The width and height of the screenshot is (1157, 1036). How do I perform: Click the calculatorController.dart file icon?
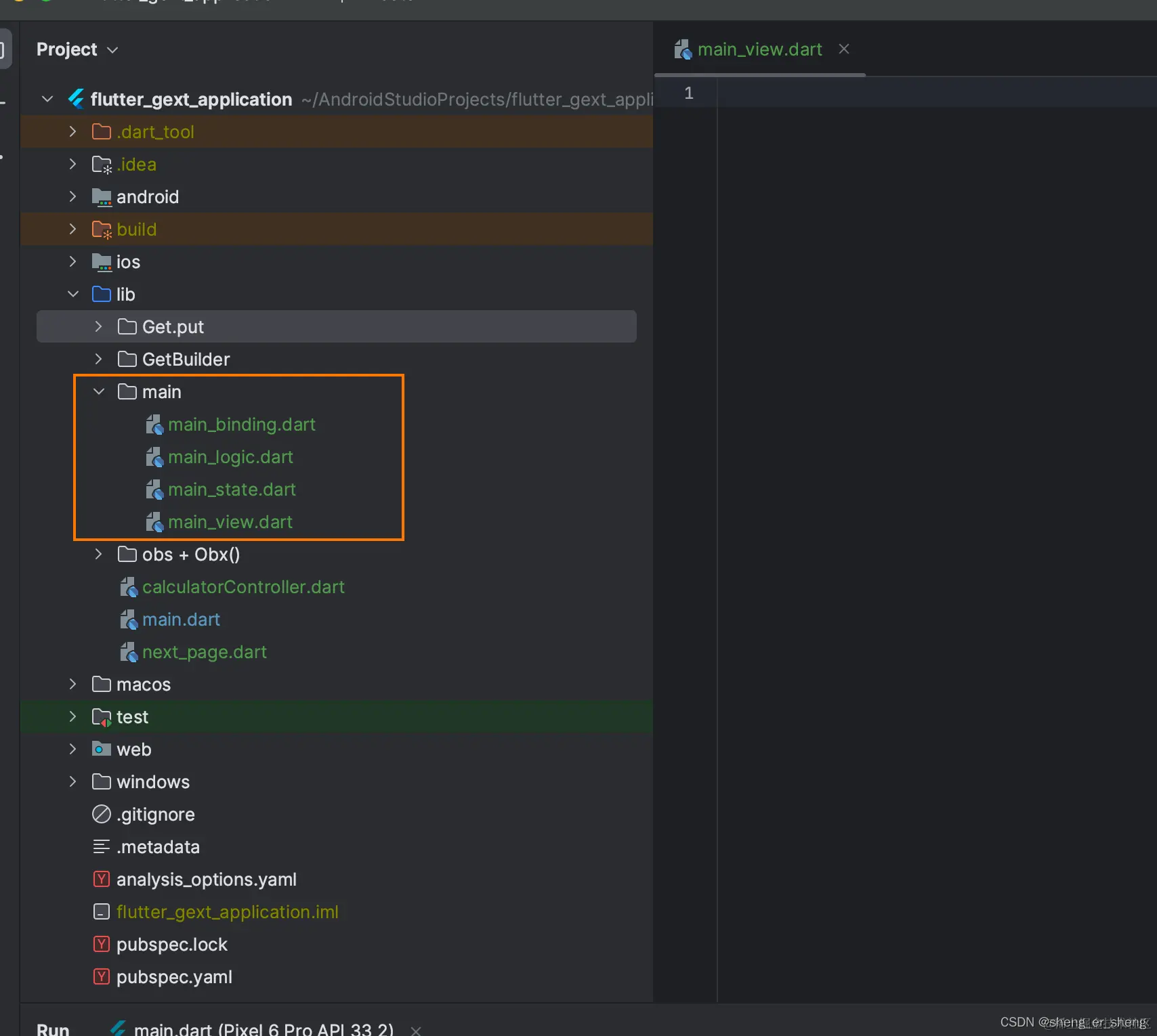click(x=129, y=587)
